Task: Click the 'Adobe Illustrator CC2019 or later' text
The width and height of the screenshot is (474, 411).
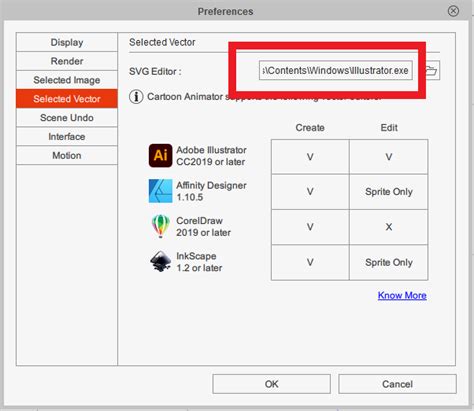Action: point(211,156)
